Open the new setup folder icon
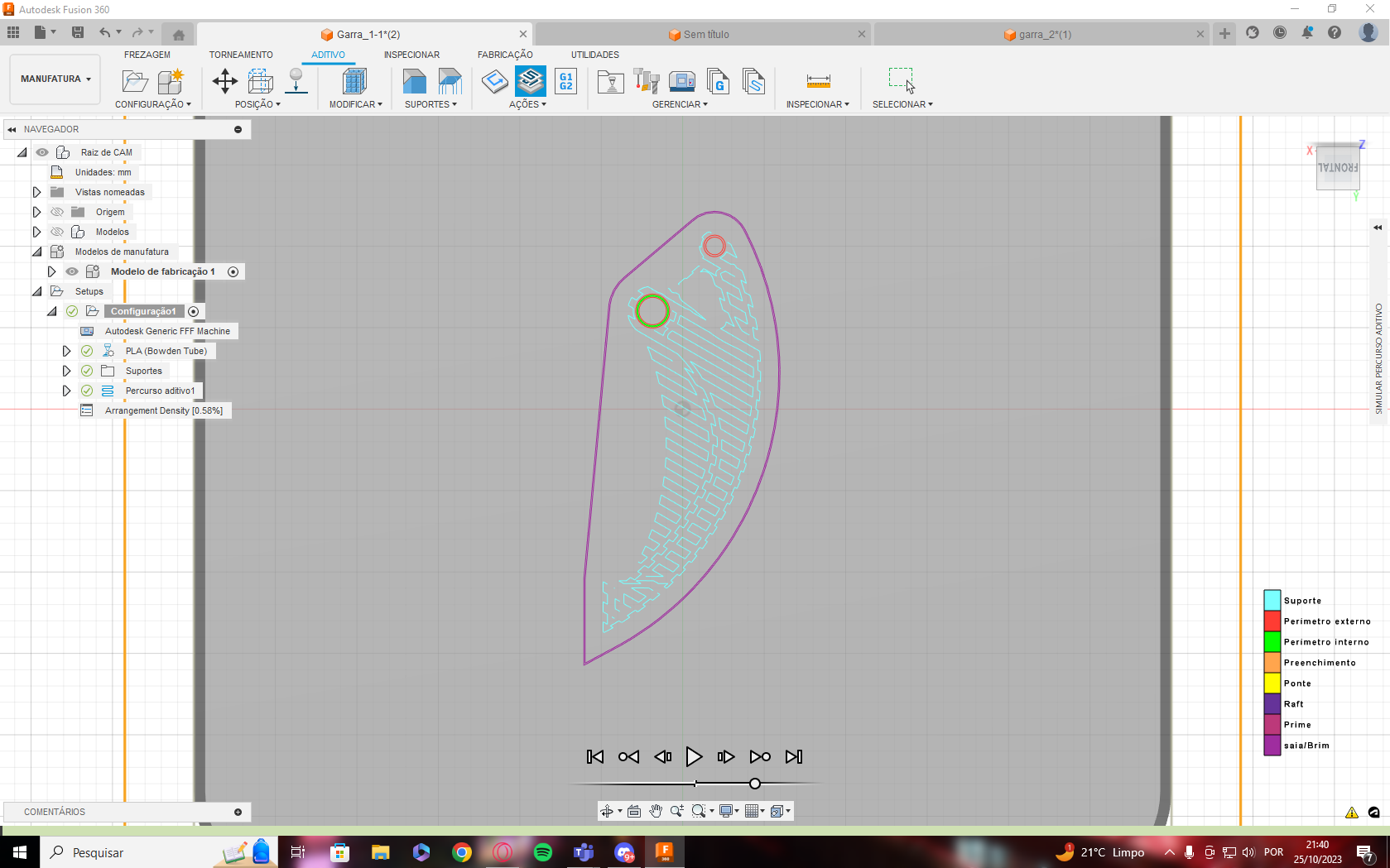Viewport: 1390px width, 868px height. (135, 81)
